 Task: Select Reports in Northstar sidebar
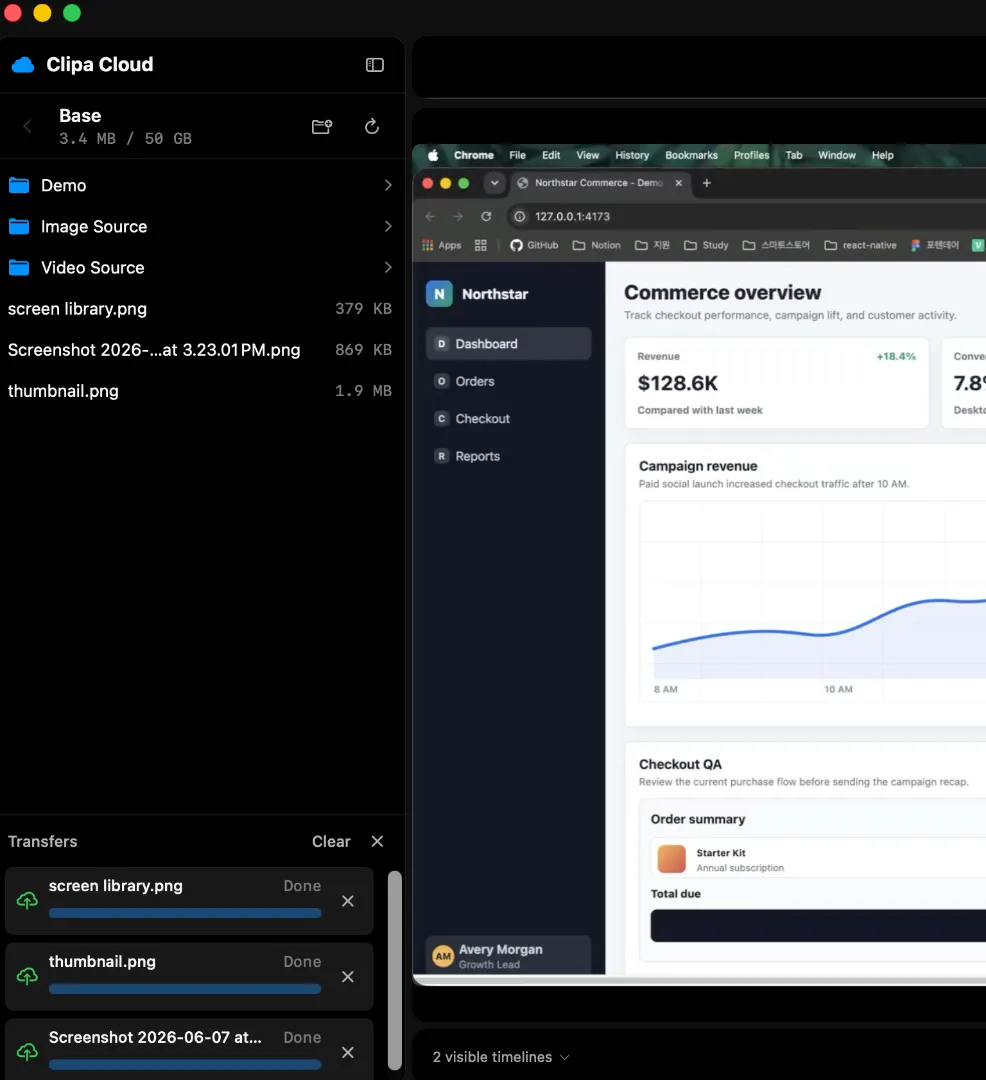pyautogui.click(x=508, y=456)
